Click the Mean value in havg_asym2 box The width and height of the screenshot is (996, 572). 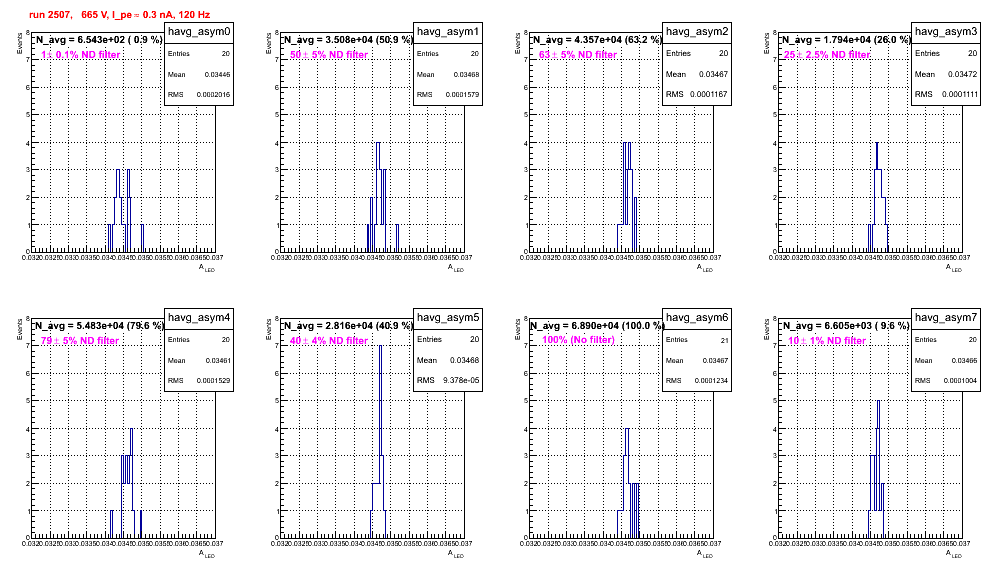713,74
